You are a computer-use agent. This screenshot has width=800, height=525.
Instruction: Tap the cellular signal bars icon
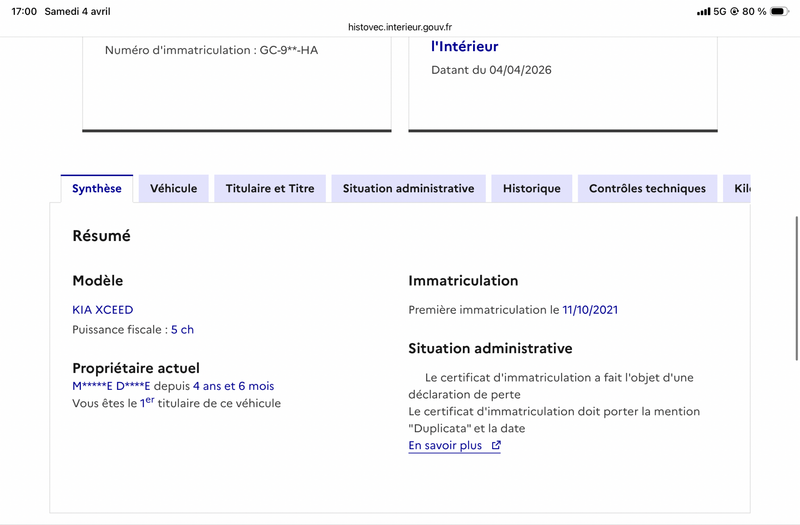coord(704,11)
